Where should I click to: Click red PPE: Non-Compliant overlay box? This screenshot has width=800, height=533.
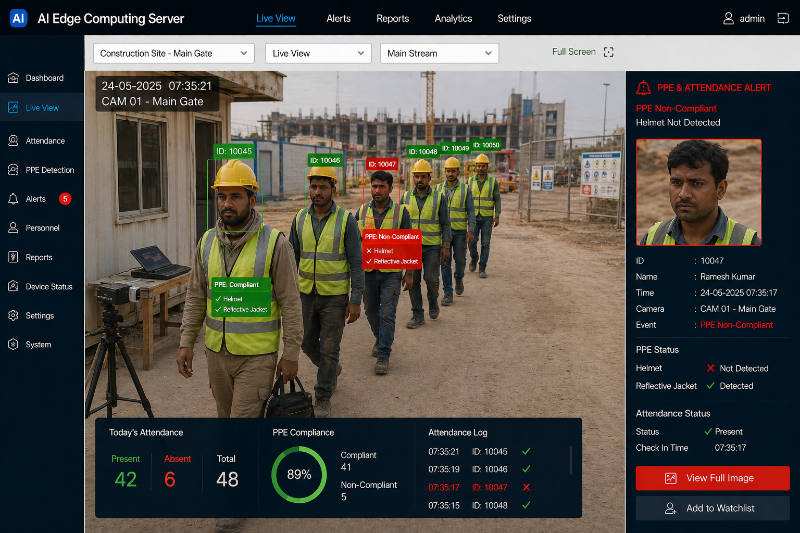coord(392,249)
